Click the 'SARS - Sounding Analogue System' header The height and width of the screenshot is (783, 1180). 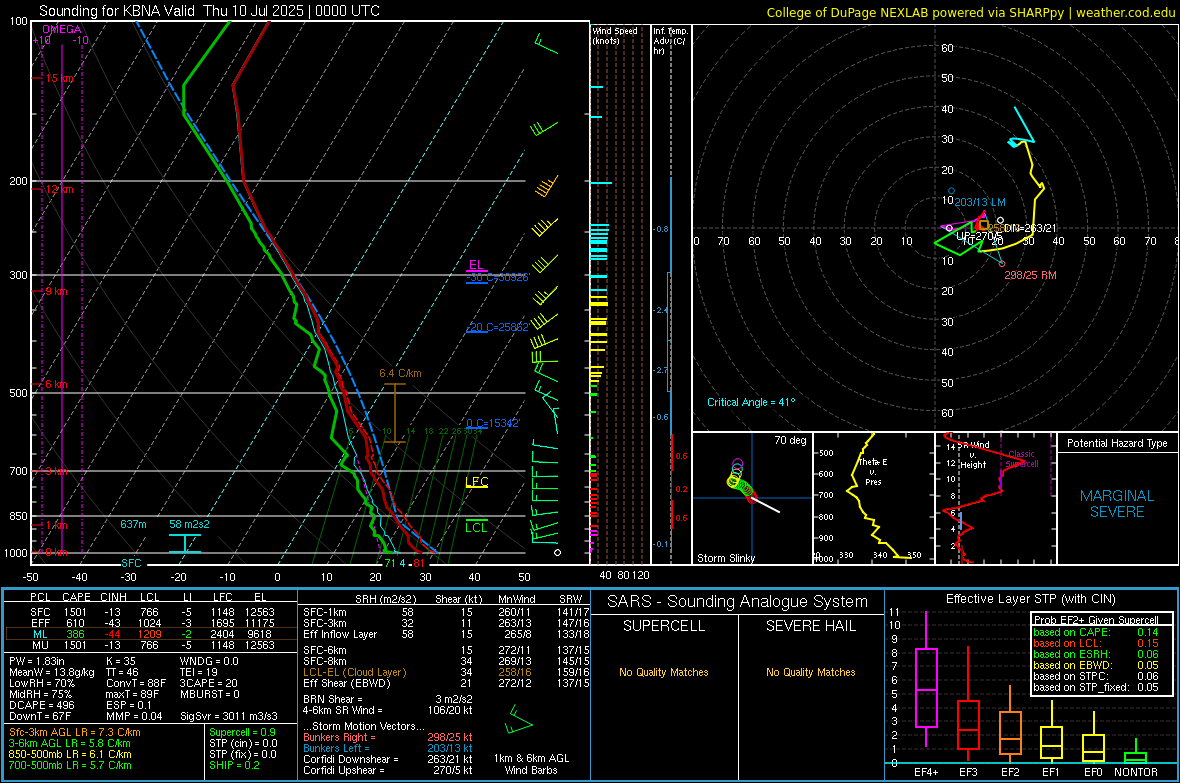(738, 602)
